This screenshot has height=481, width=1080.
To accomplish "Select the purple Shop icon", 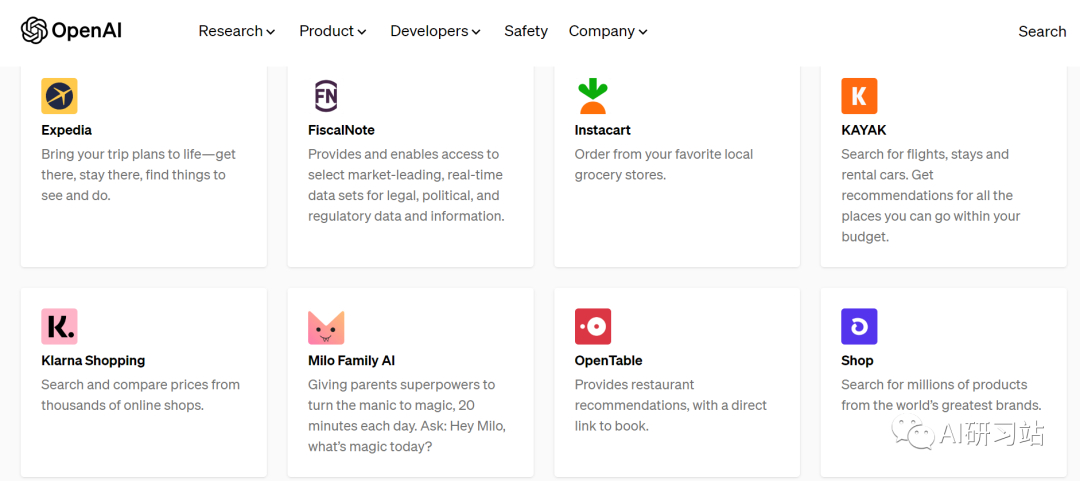I will pos(859,326).
